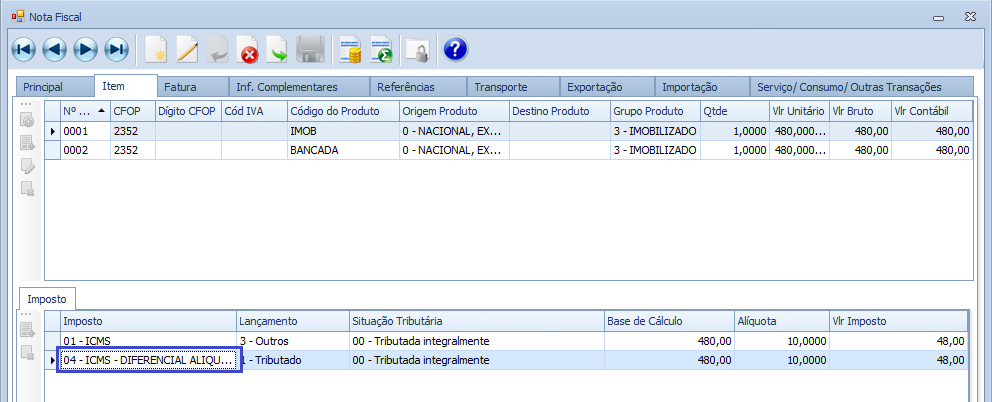
Task: Click the pencil edit icon
Action: 187,49
